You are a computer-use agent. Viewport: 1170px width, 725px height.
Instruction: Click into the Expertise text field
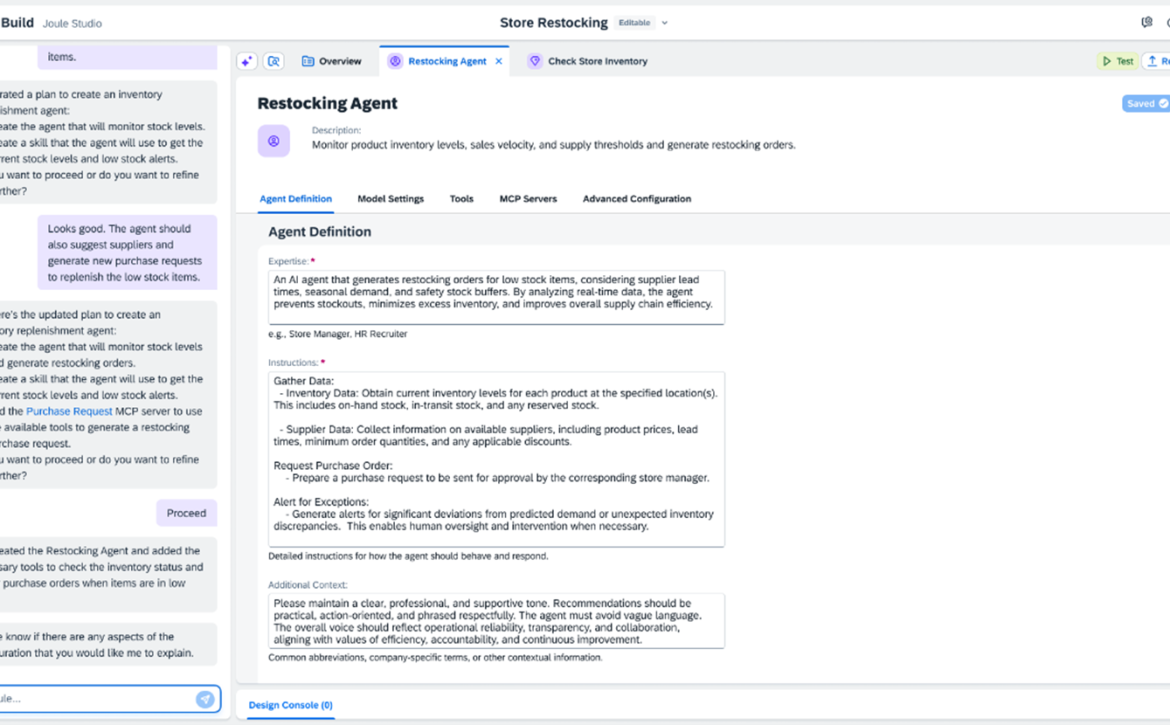pyautogui.click(x=496, y=297)
